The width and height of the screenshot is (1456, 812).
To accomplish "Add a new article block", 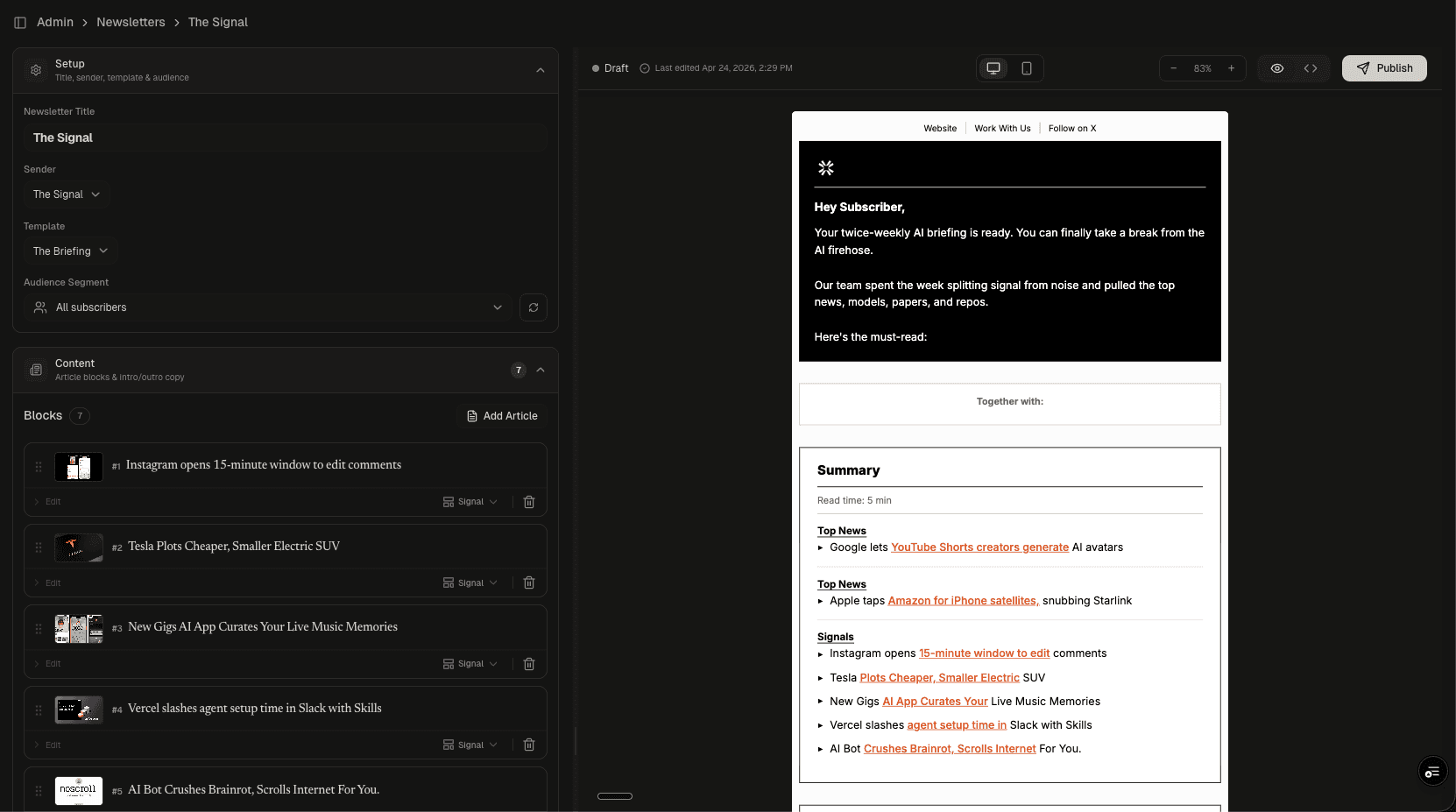I will [503, 416].
